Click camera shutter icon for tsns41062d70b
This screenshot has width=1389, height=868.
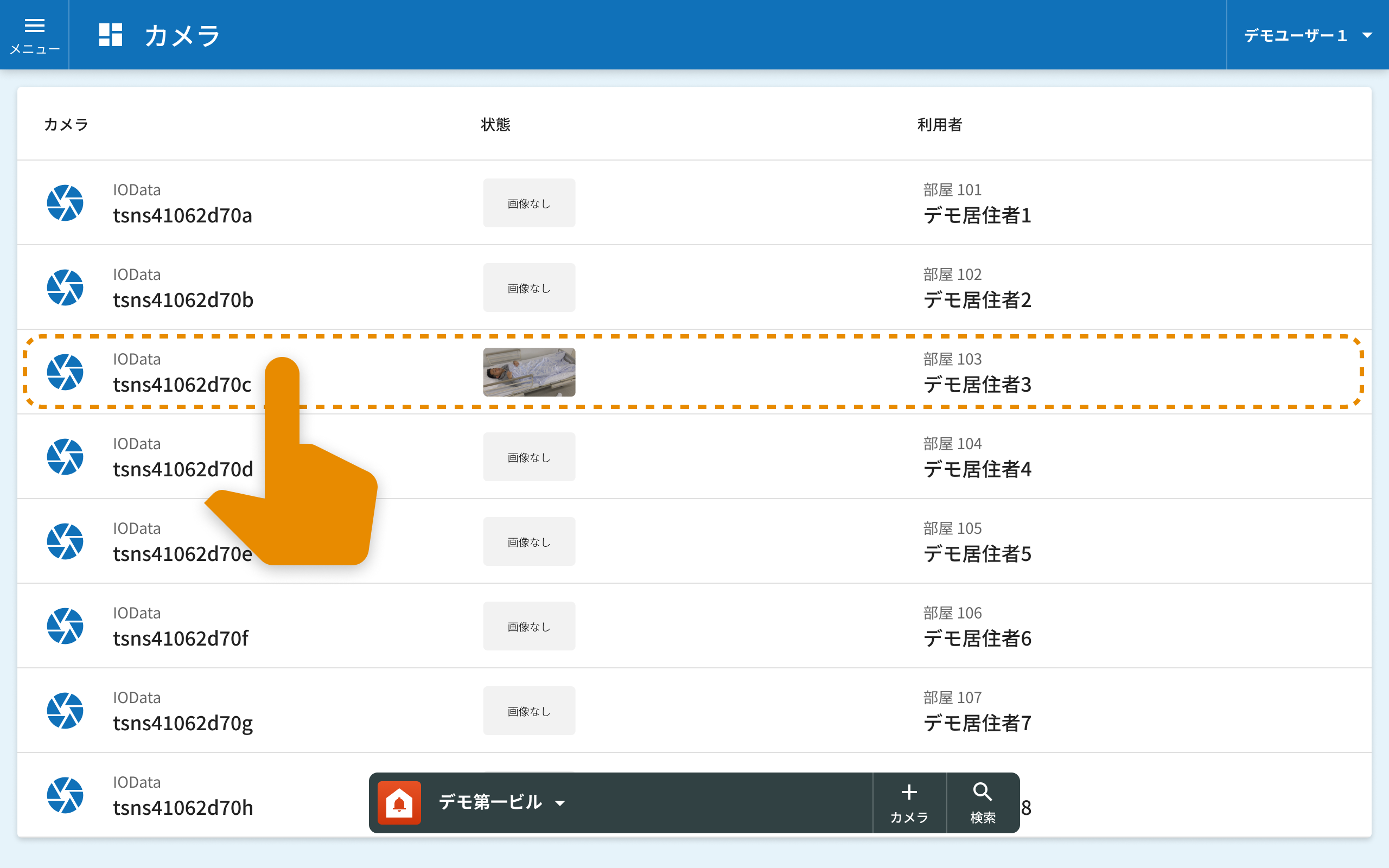65,288
